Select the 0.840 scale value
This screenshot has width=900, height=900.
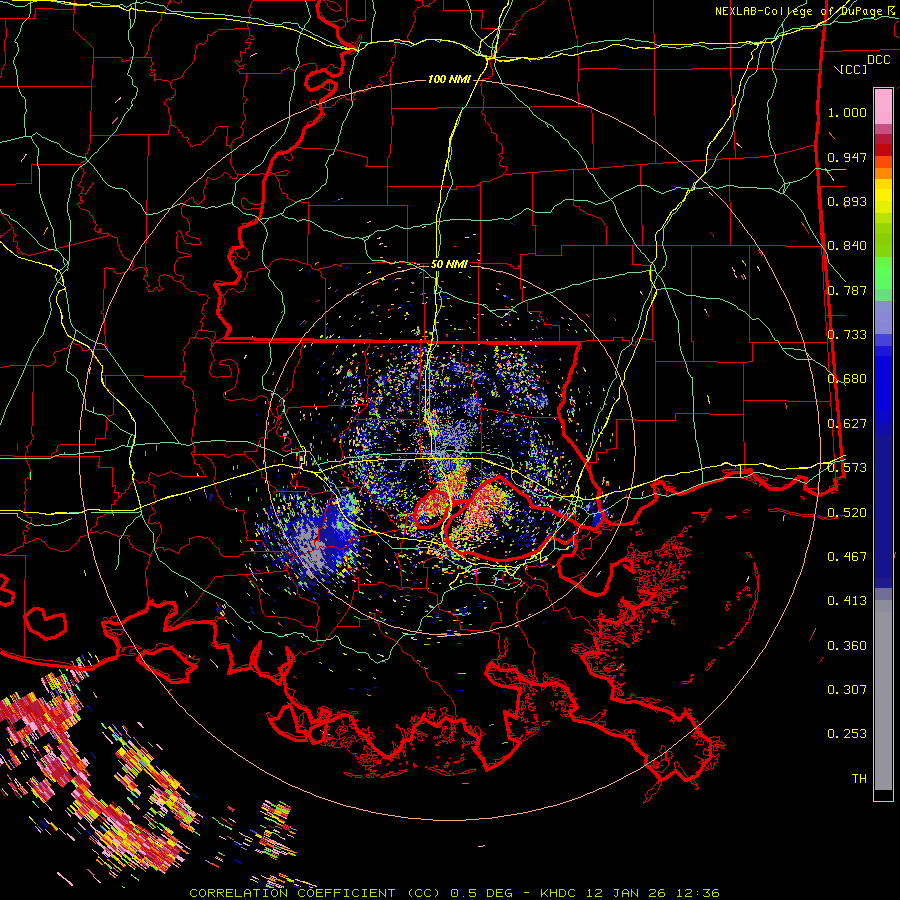click(847, 246)
